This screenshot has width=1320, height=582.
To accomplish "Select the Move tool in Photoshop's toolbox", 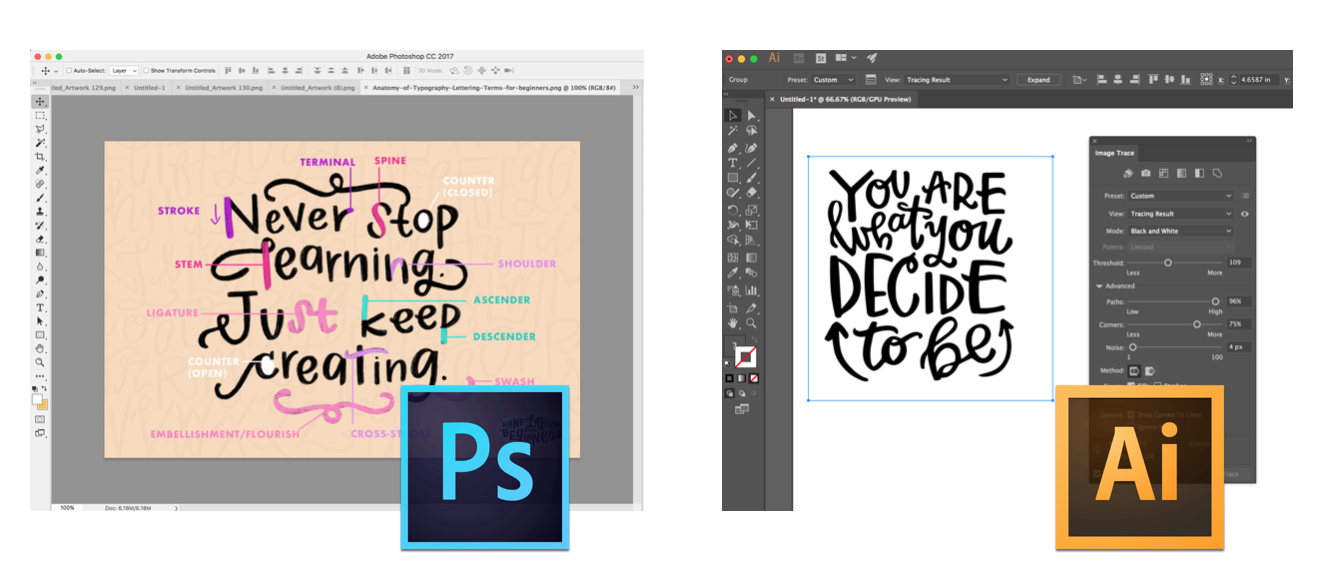I will coord(40,101).
